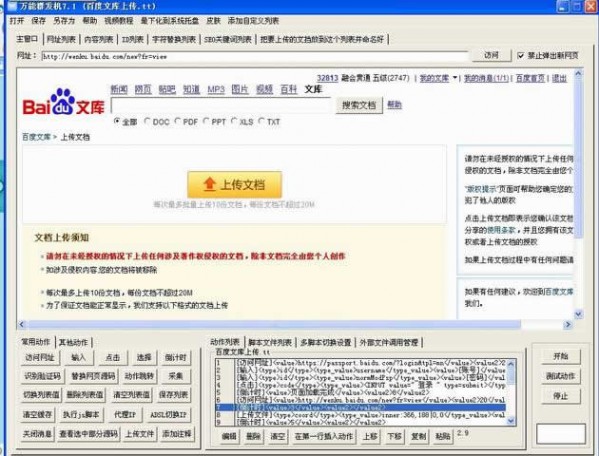Click the 切换列表值 button
599x456 pixels.
pyautogui.click(x=40, y=395)
